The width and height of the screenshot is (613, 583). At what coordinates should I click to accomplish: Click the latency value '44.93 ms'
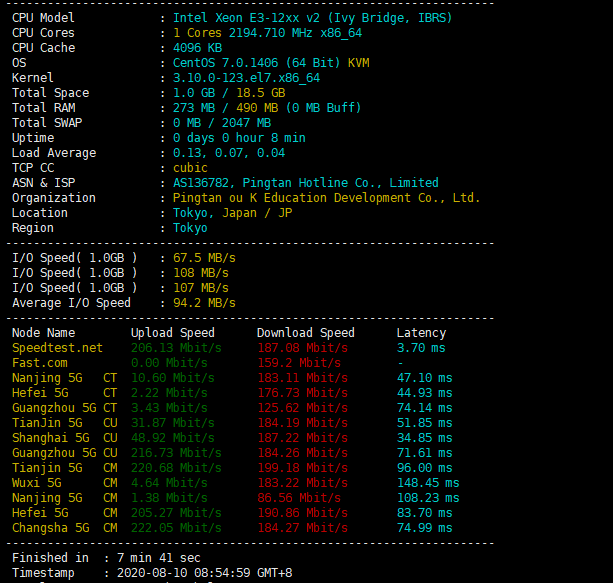pyautogui.click(x=425, y=393)
